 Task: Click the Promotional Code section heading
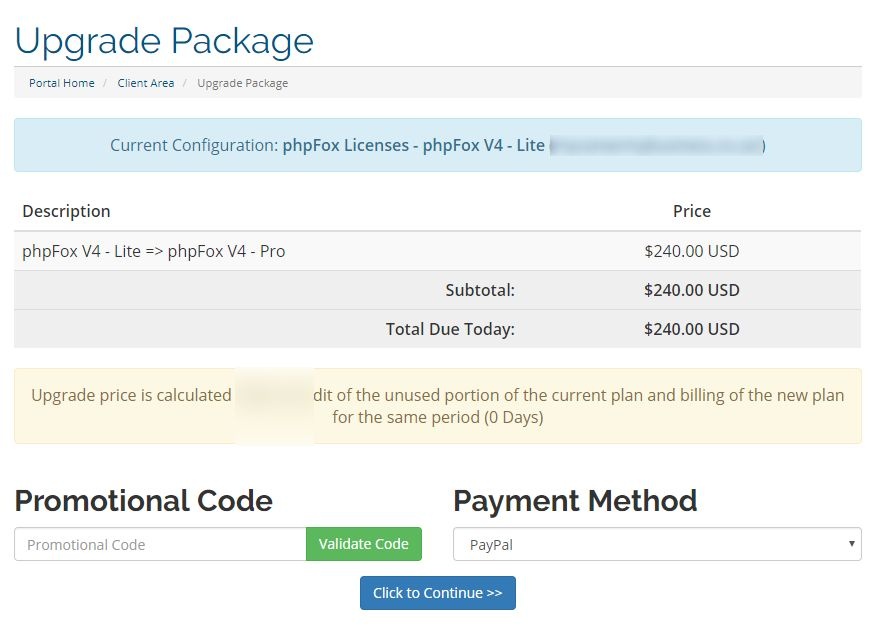[143, 500]
